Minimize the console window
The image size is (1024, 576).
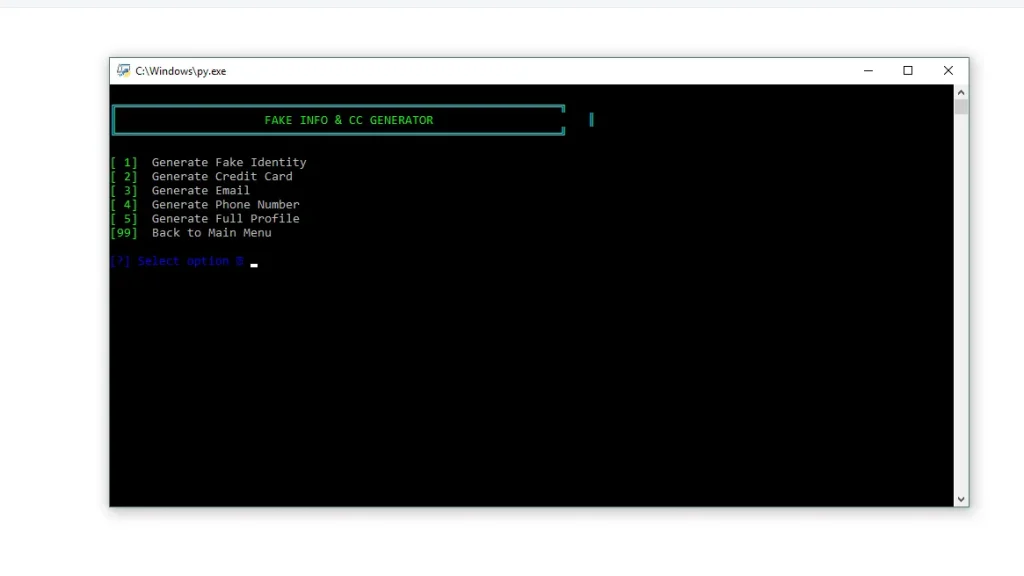[x=867, y=70]
